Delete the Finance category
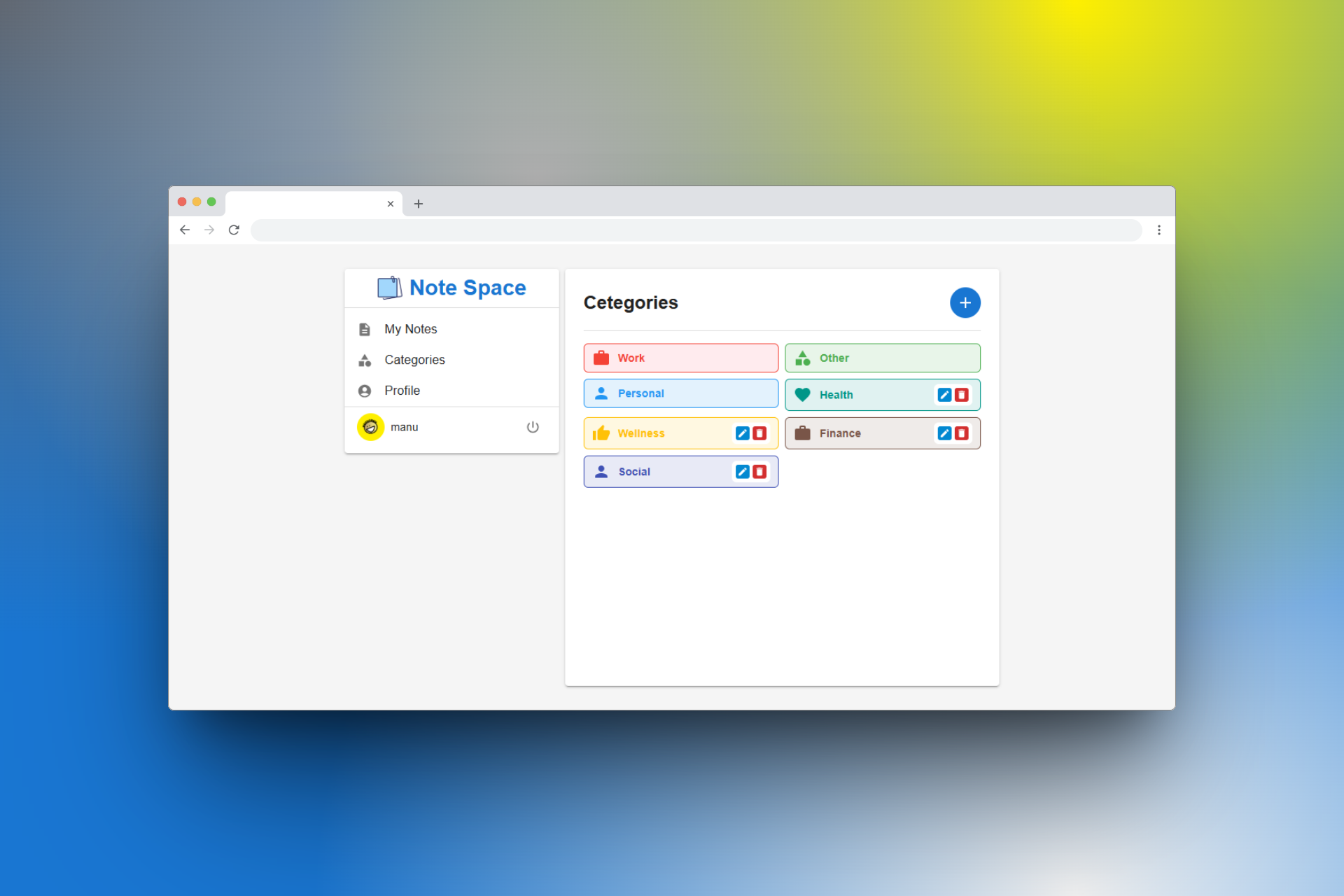Image resolution: width=1344 pixels, height=896 pixels. coord(962,433)
